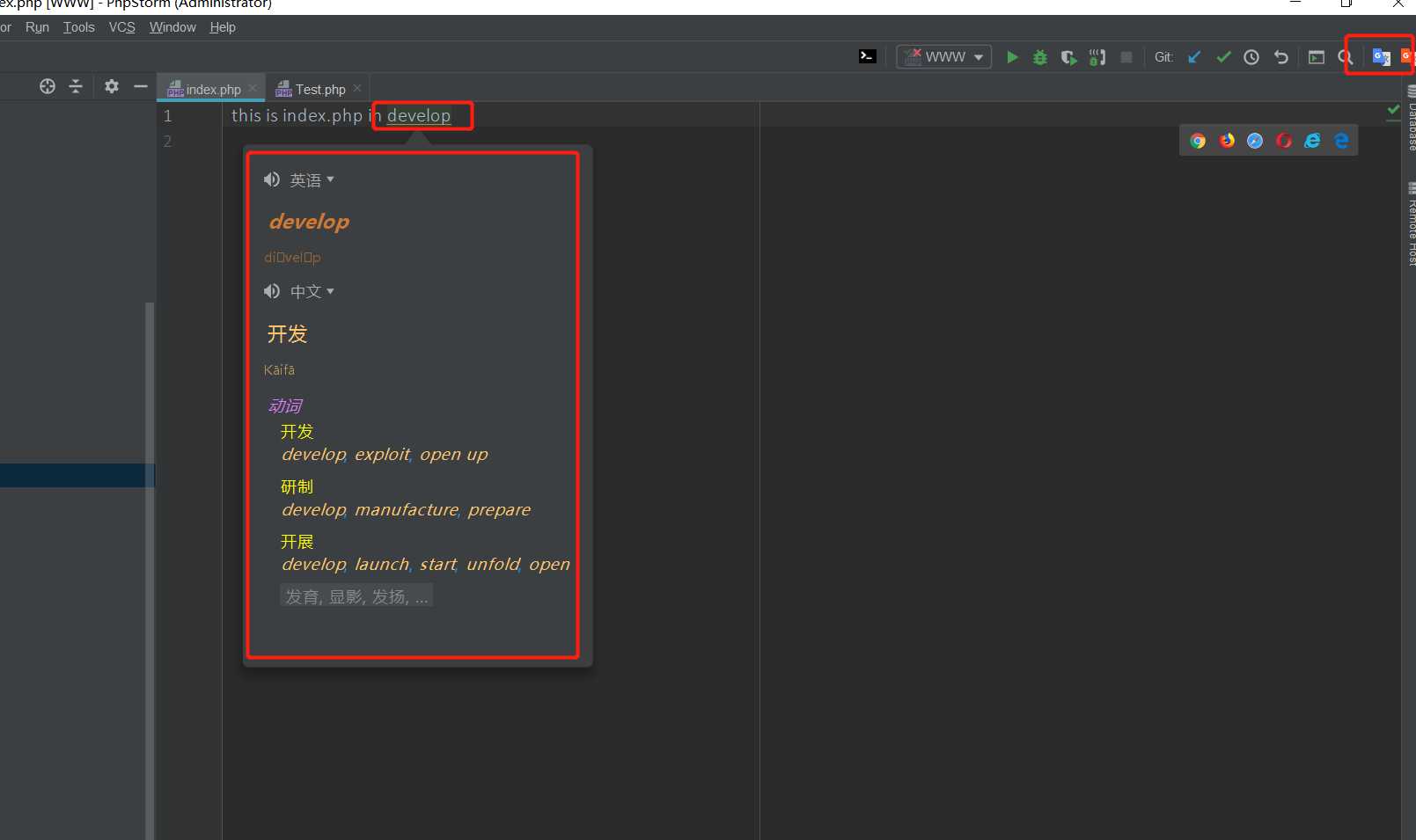Open the Tools menu
The image size is (1416, 840).
[79, 27]
